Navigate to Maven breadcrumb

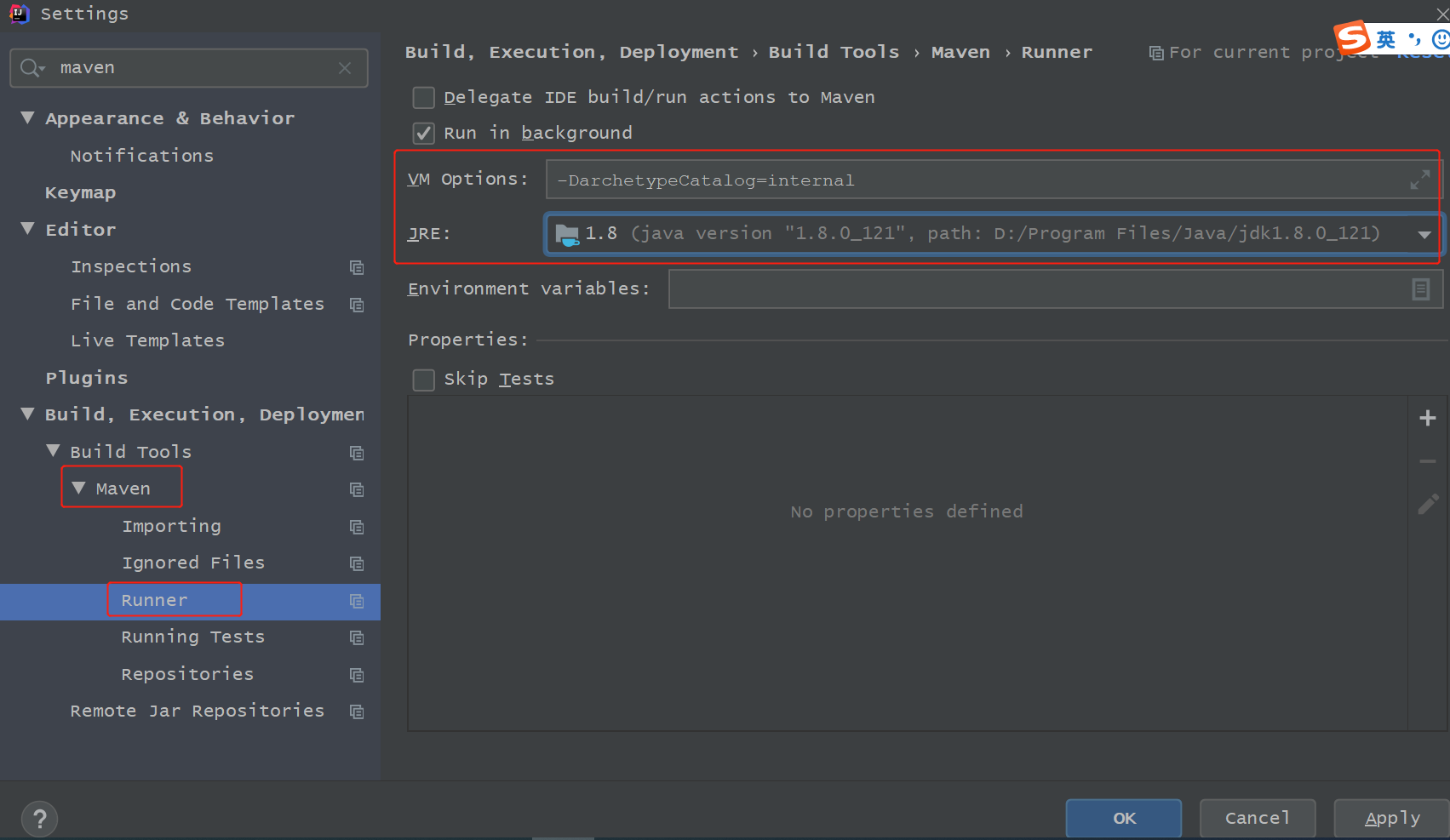pyautogui.click(x=960, y=53)
